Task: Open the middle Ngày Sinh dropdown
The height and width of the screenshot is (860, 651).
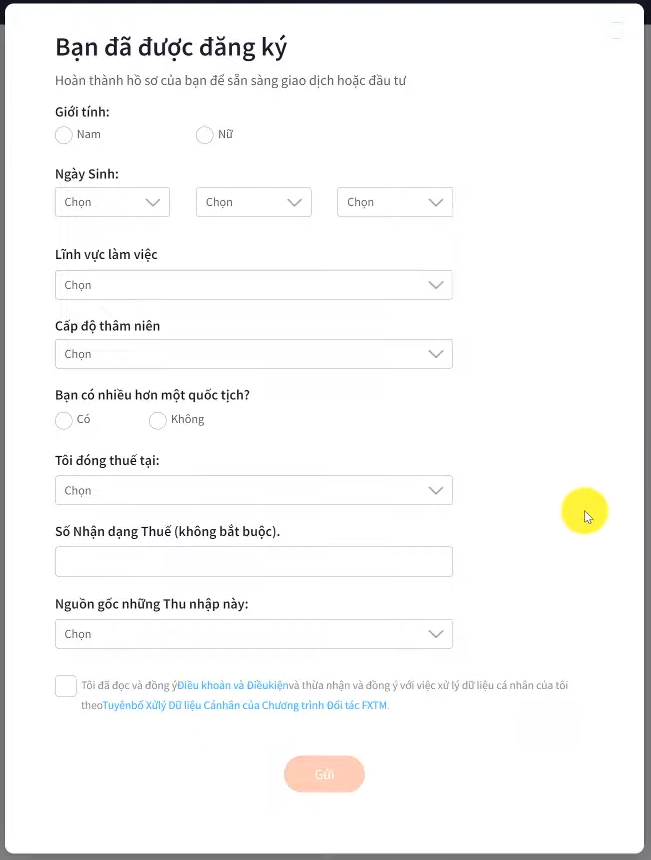Action: tap(254, 202)
